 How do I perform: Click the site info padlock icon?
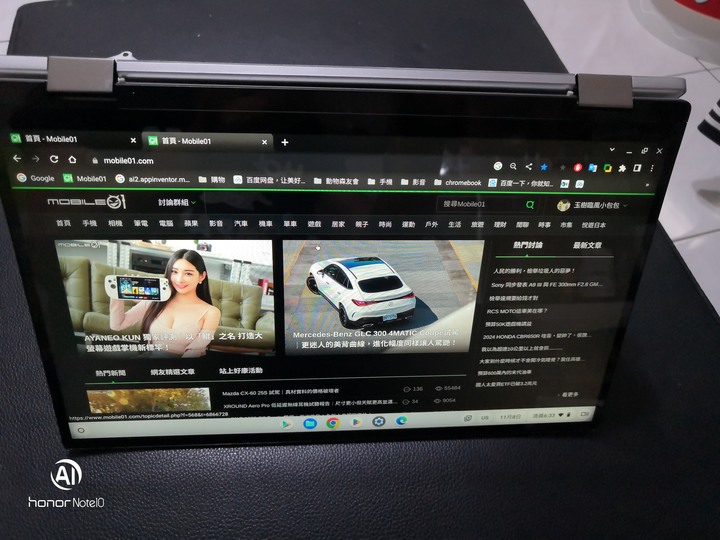[x=95, y=161]
